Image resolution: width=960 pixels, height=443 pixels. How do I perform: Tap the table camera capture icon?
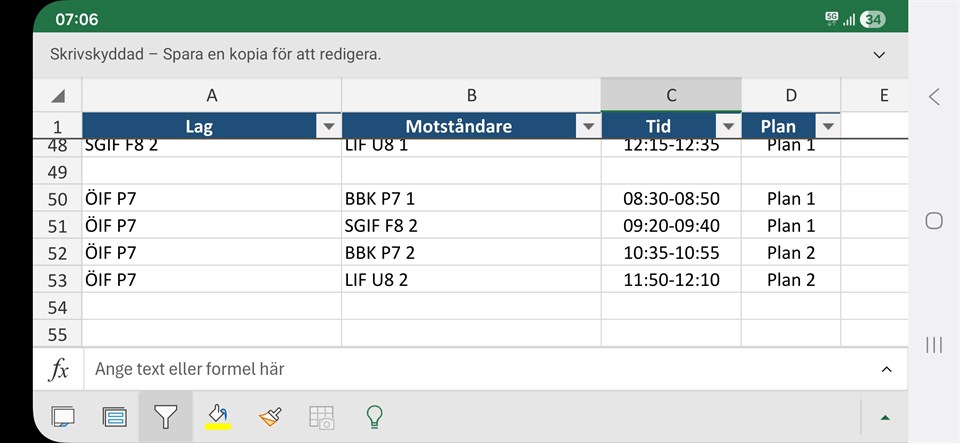coord(322,417)
